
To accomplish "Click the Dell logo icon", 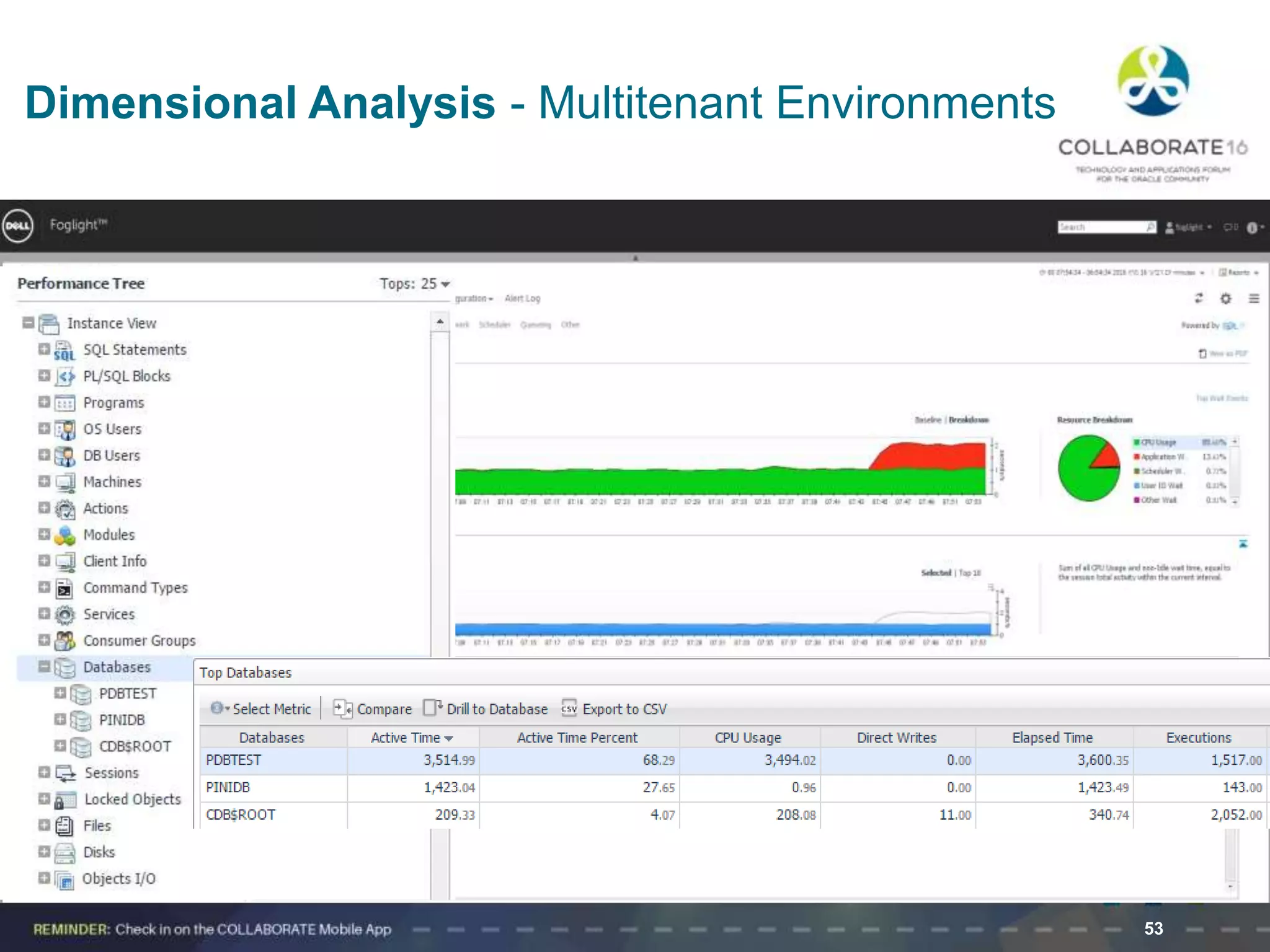I will (x=17, y=226).
